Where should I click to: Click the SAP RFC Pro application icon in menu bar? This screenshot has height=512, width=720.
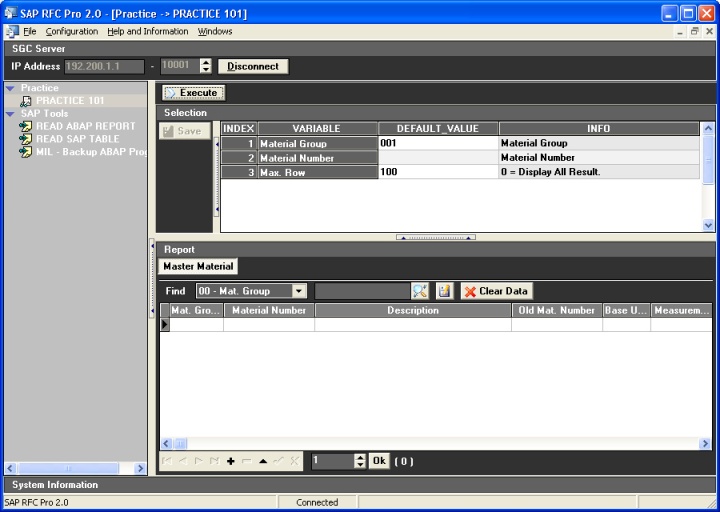point(12,31)
